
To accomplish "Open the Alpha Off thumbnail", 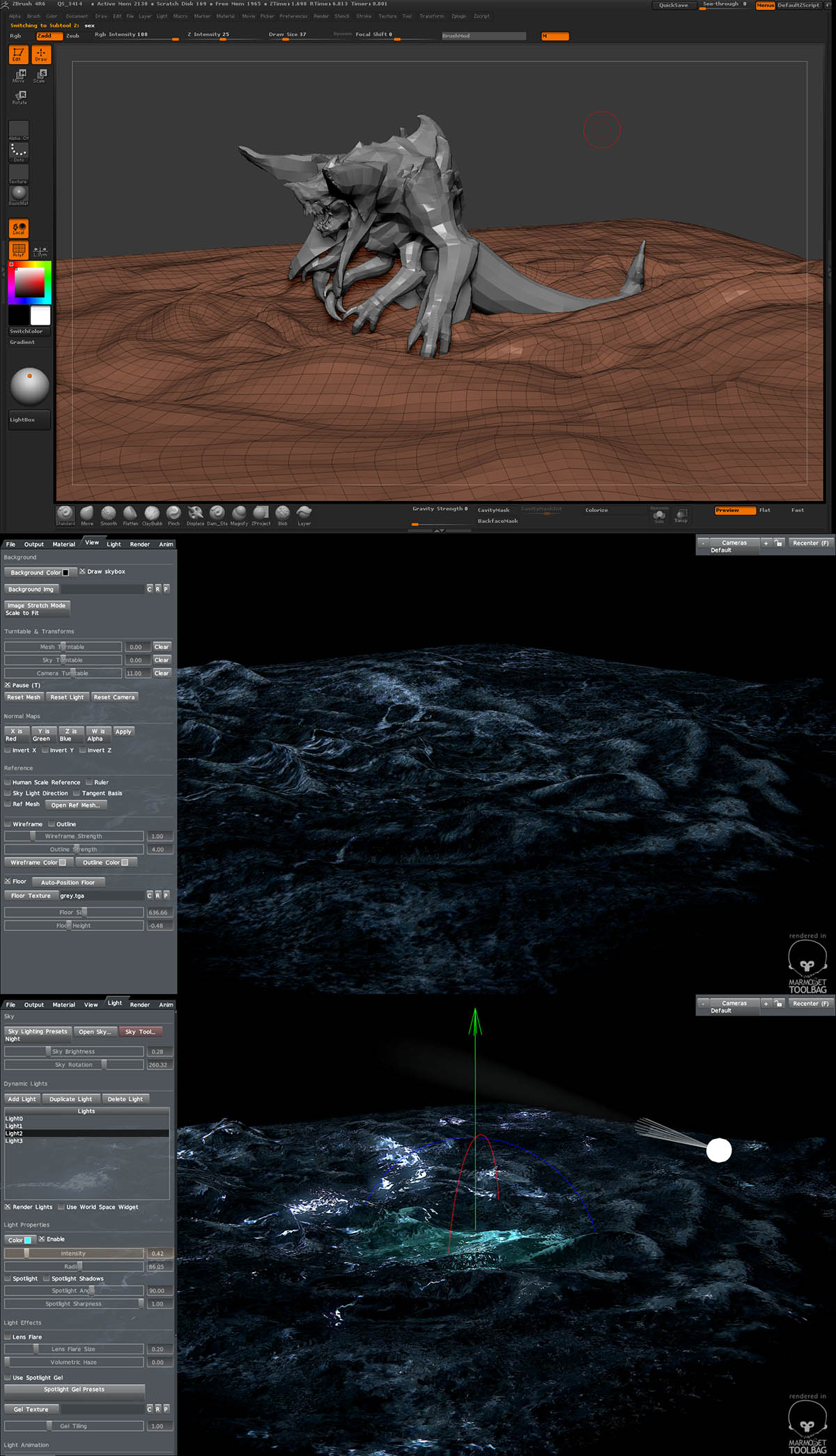I will pos(19,130).
